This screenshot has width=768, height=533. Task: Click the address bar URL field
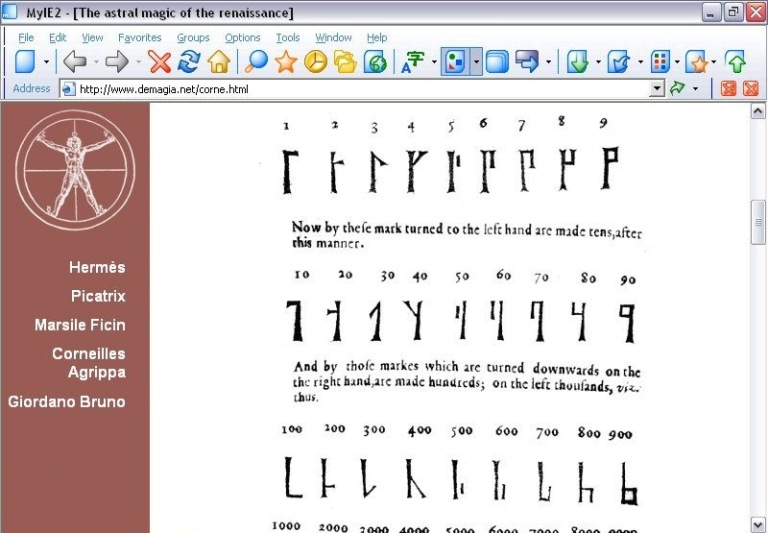click(360, 89)
